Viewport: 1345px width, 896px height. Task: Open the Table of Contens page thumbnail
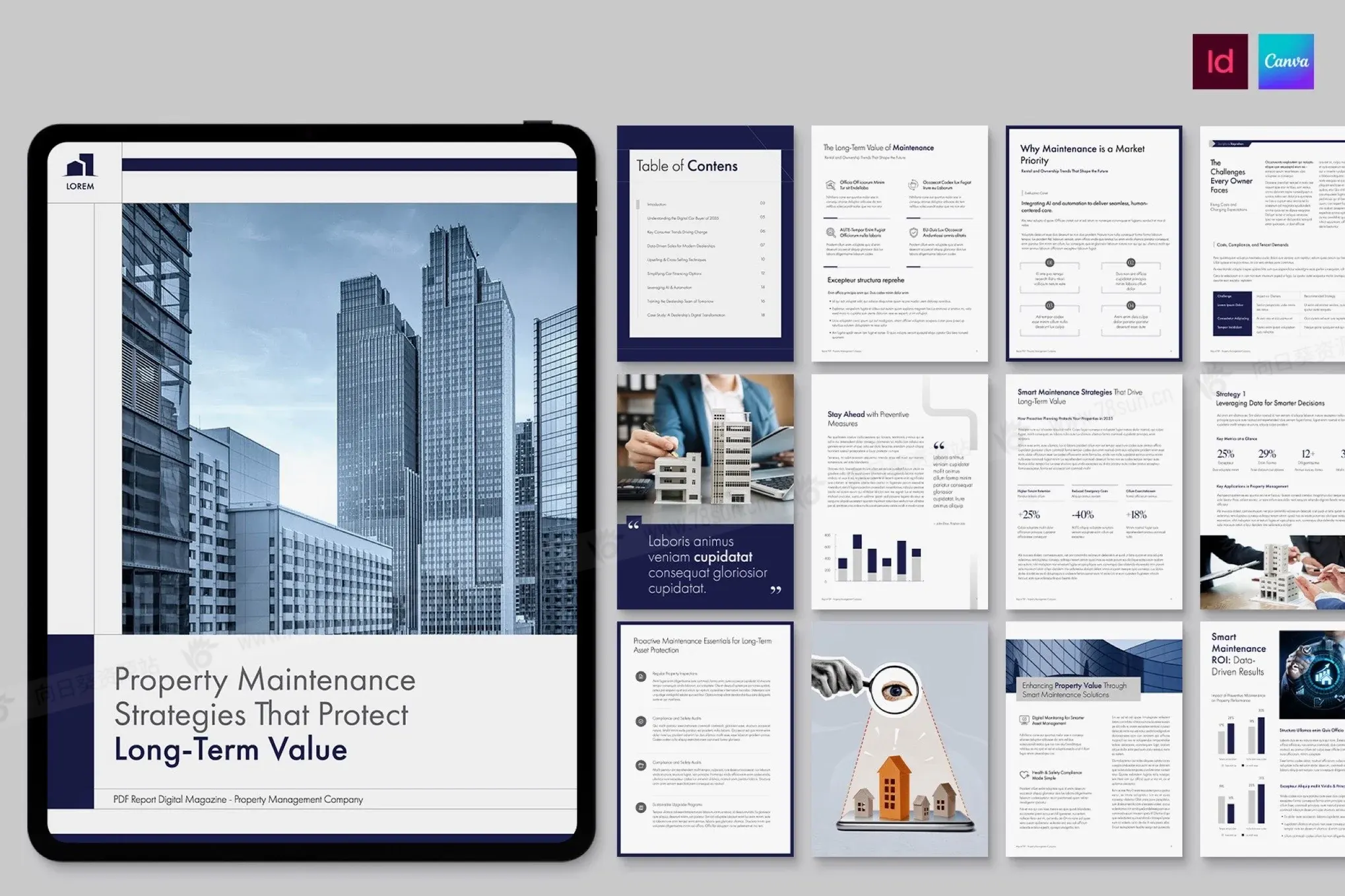coord(705,243)
